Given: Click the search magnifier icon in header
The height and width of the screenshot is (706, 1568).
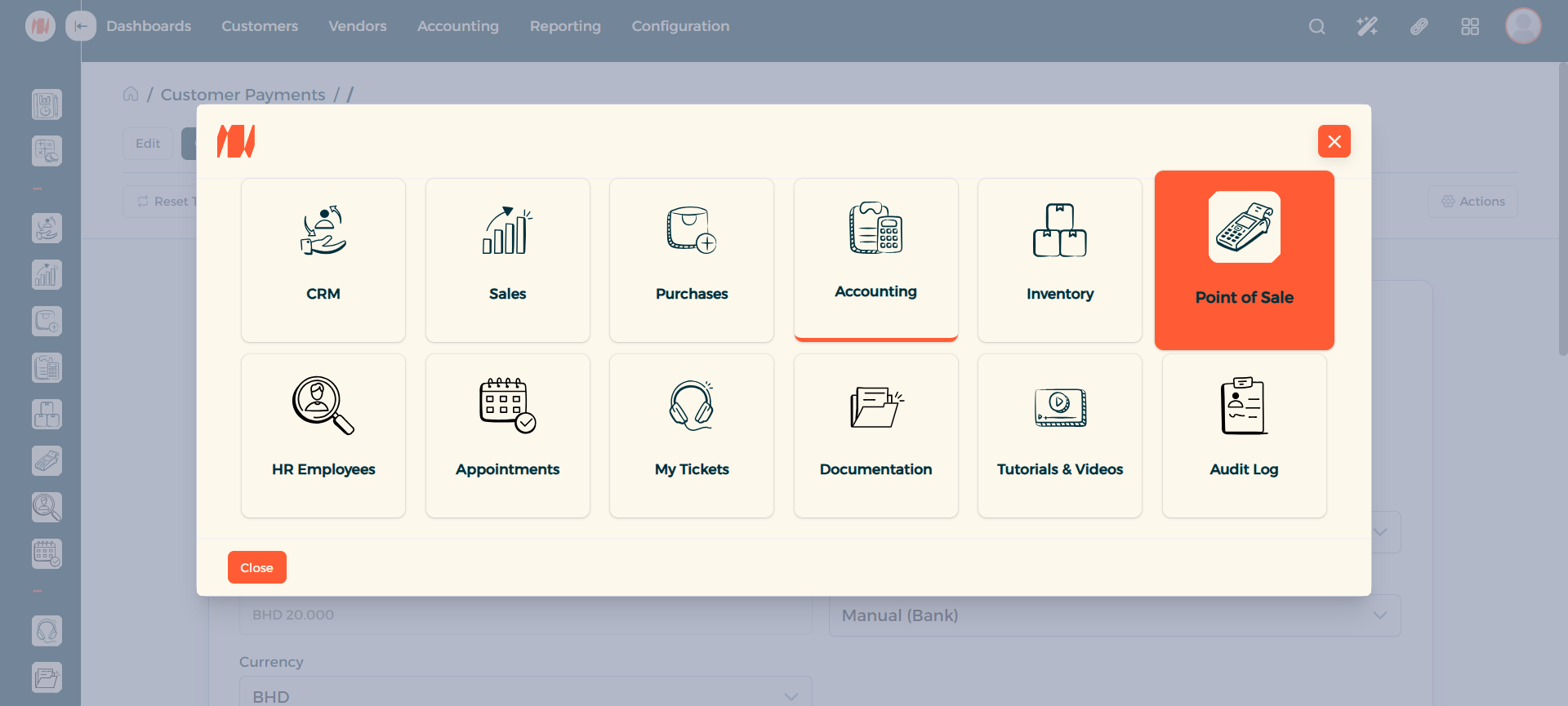Looking at the screenshot, I should tap(1316, 26).
